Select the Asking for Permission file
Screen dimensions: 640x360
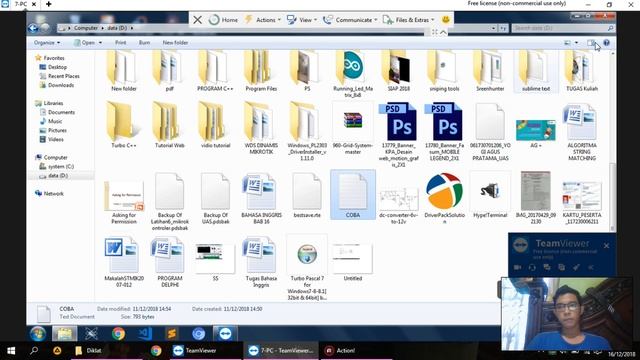(x=124, y=202)
